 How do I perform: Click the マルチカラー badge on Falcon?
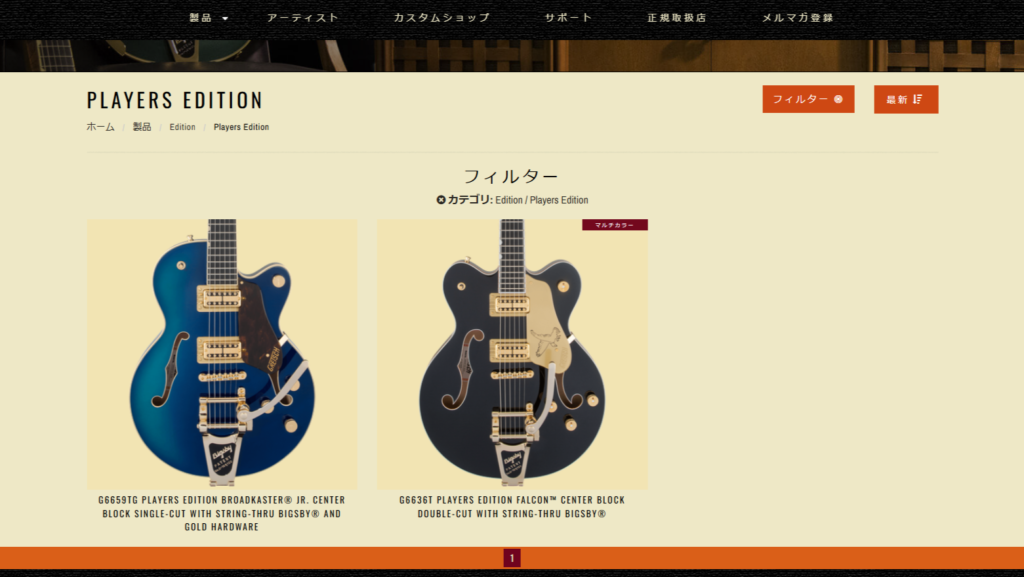point(615,225)
